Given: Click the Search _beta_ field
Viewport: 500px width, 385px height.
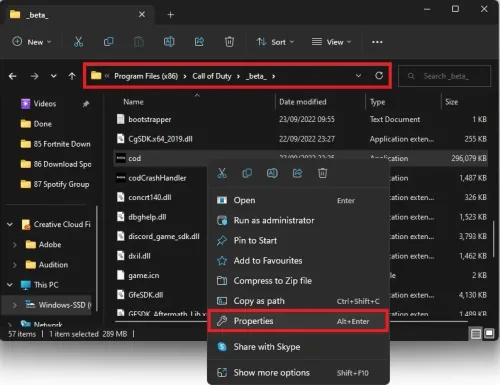Looking at the screenshot, I should coord(444,76).
